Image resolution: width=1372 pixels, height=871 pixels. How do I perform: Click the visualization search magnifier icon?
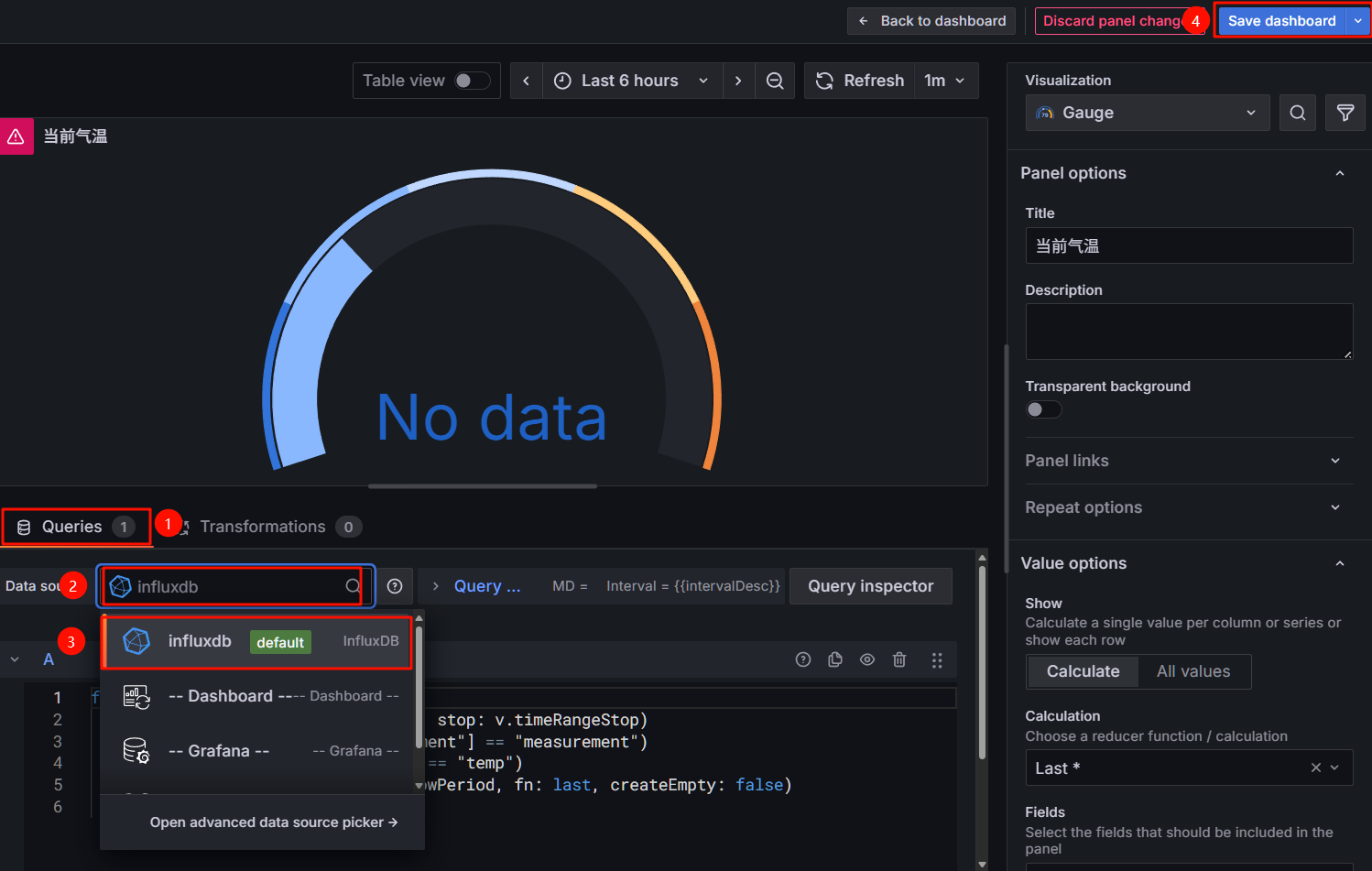(1297, 113)
